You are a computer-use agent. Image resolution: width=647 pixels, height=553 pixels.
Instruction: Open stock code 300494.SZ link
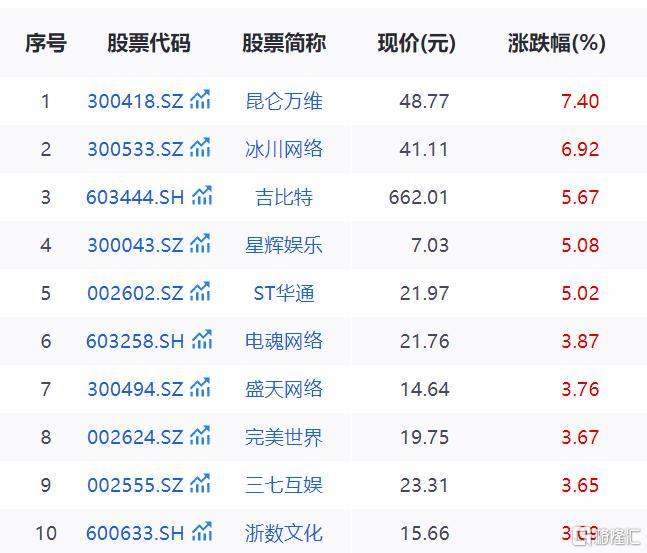[x=135, y=389]
